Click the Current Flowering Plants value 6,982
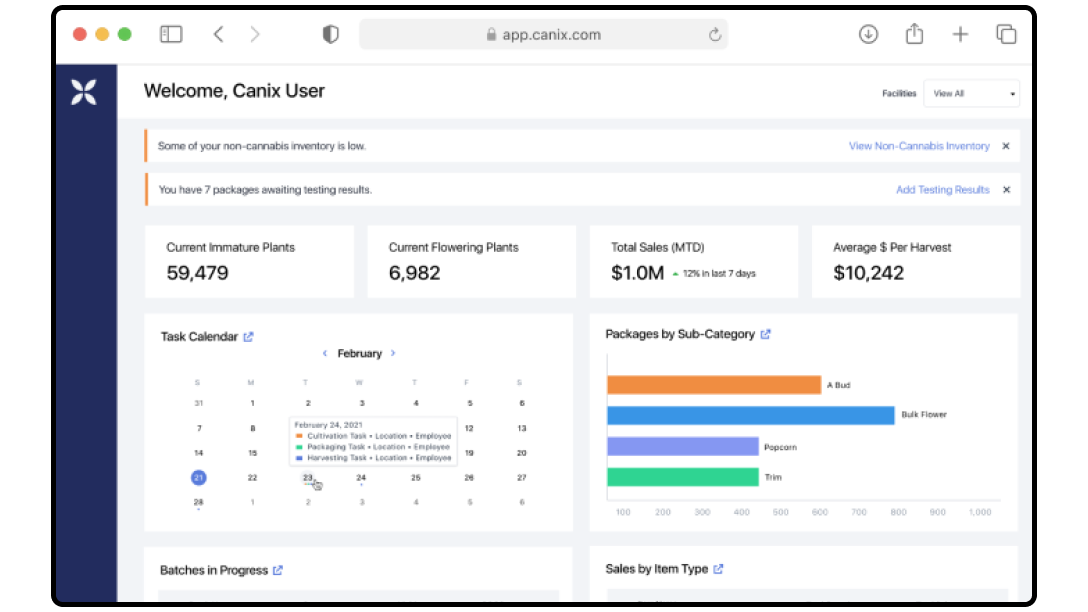Image resolution: width=1088 pixels, height=612 pixels. [414, 273]
